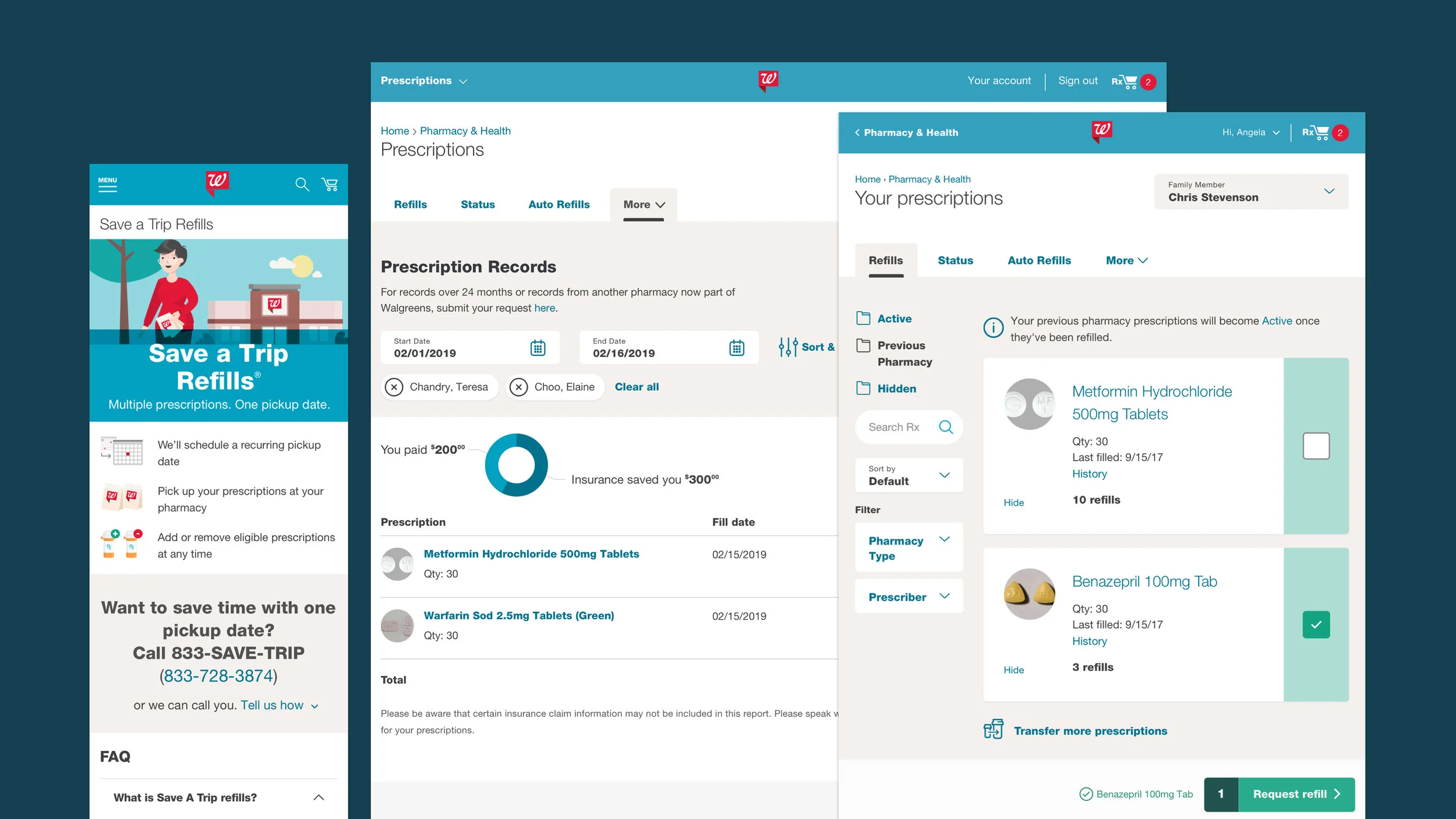Click Benazepril pill image in refills card
Image resolution: width=1456 pixels, height=819 pixels.
(x=1030, y=594)
